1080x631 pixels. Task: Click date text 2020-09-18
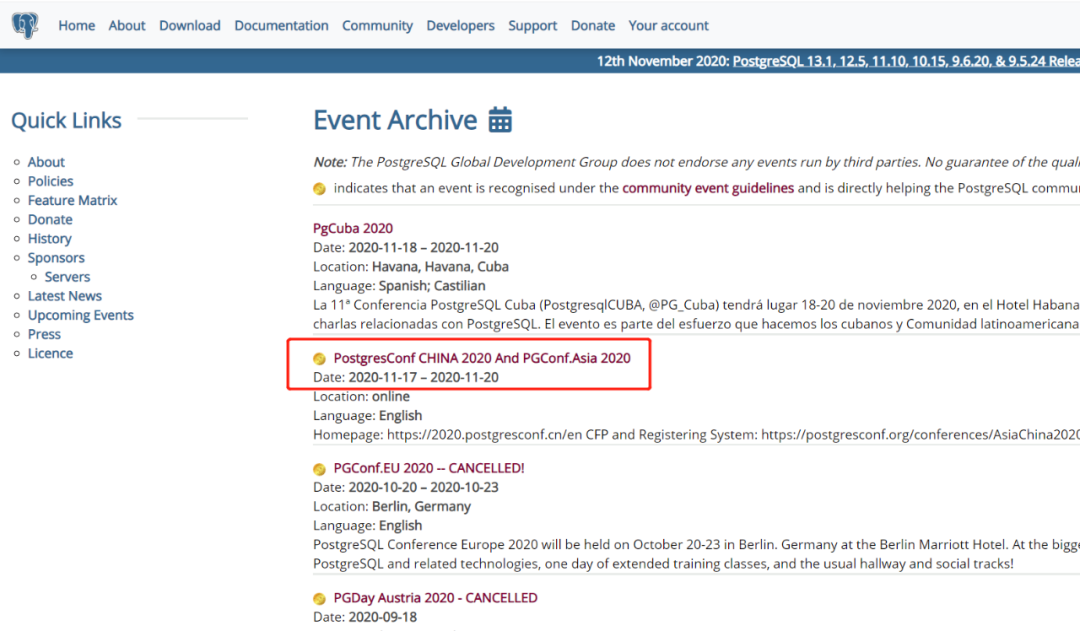(383, 617)
